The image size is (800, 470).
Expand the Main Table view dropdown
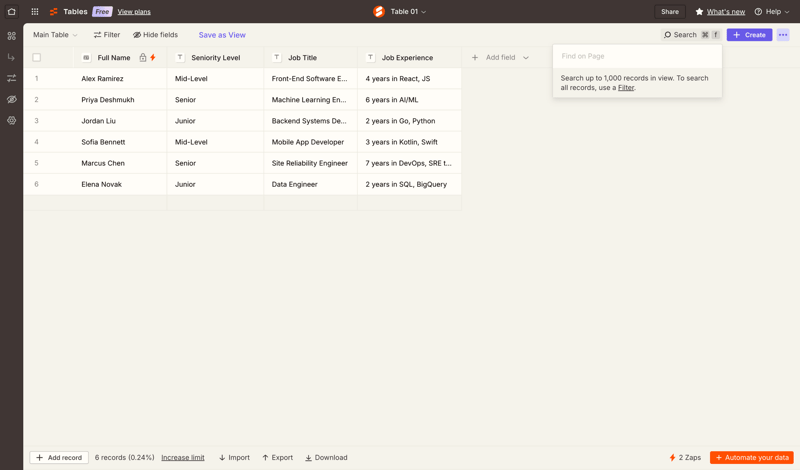click(x=55, y=35)
